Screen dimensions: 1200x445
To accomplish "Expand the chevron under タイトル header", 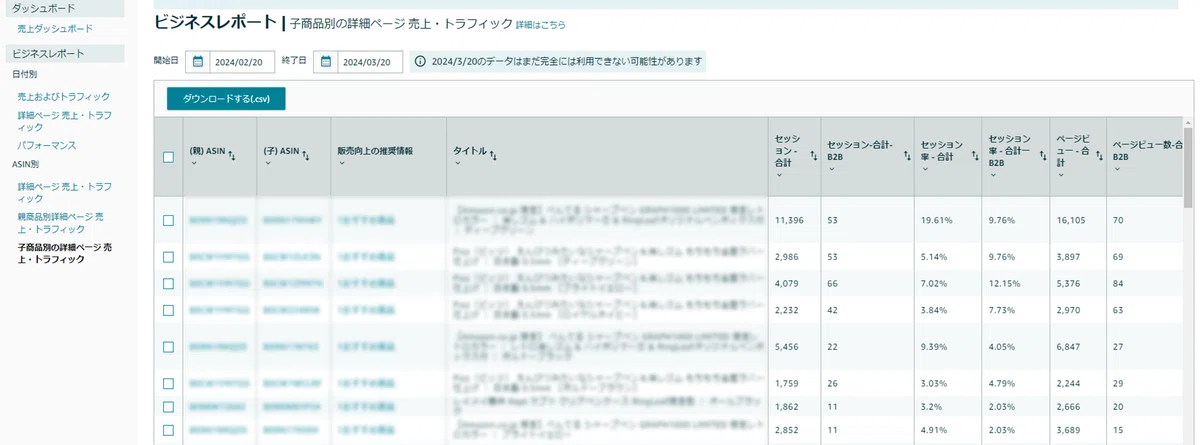I will (x=457, y=162).
